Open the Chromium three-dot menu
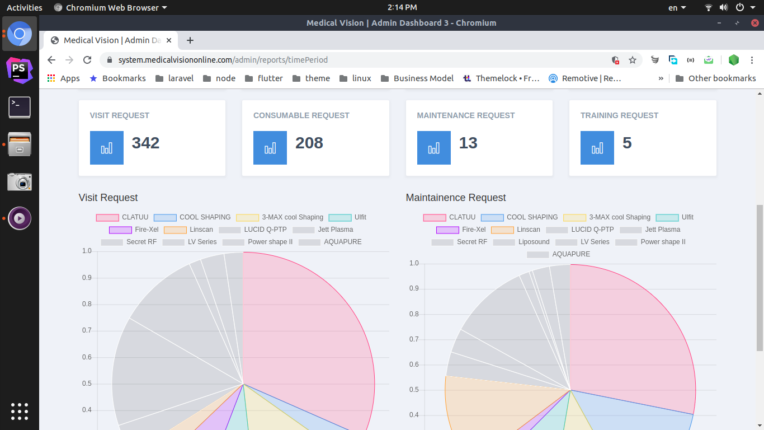This screenshot has height=430, width=764. [752, 60]
